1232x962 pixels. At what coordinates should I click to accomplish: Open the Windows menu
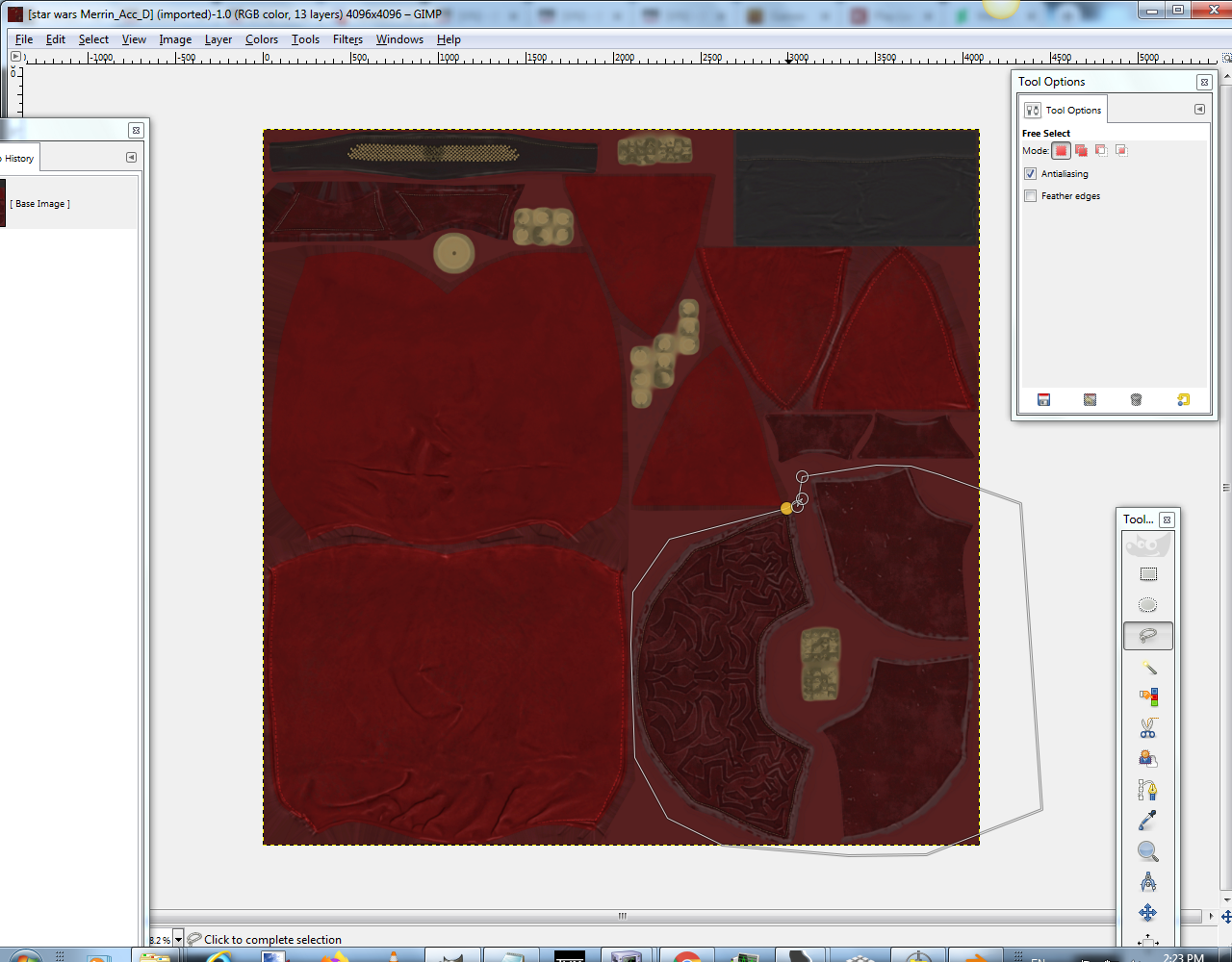point(399,39)
